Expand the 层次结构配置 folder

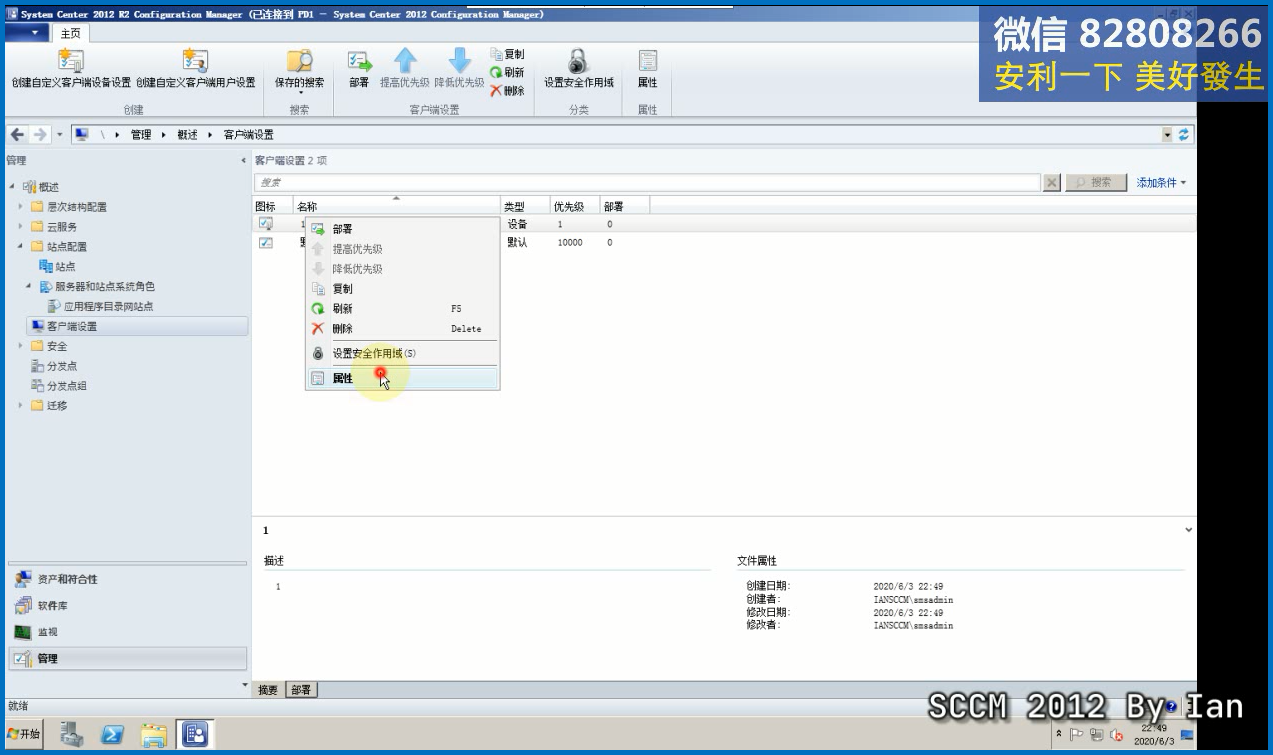coord(20,207)
